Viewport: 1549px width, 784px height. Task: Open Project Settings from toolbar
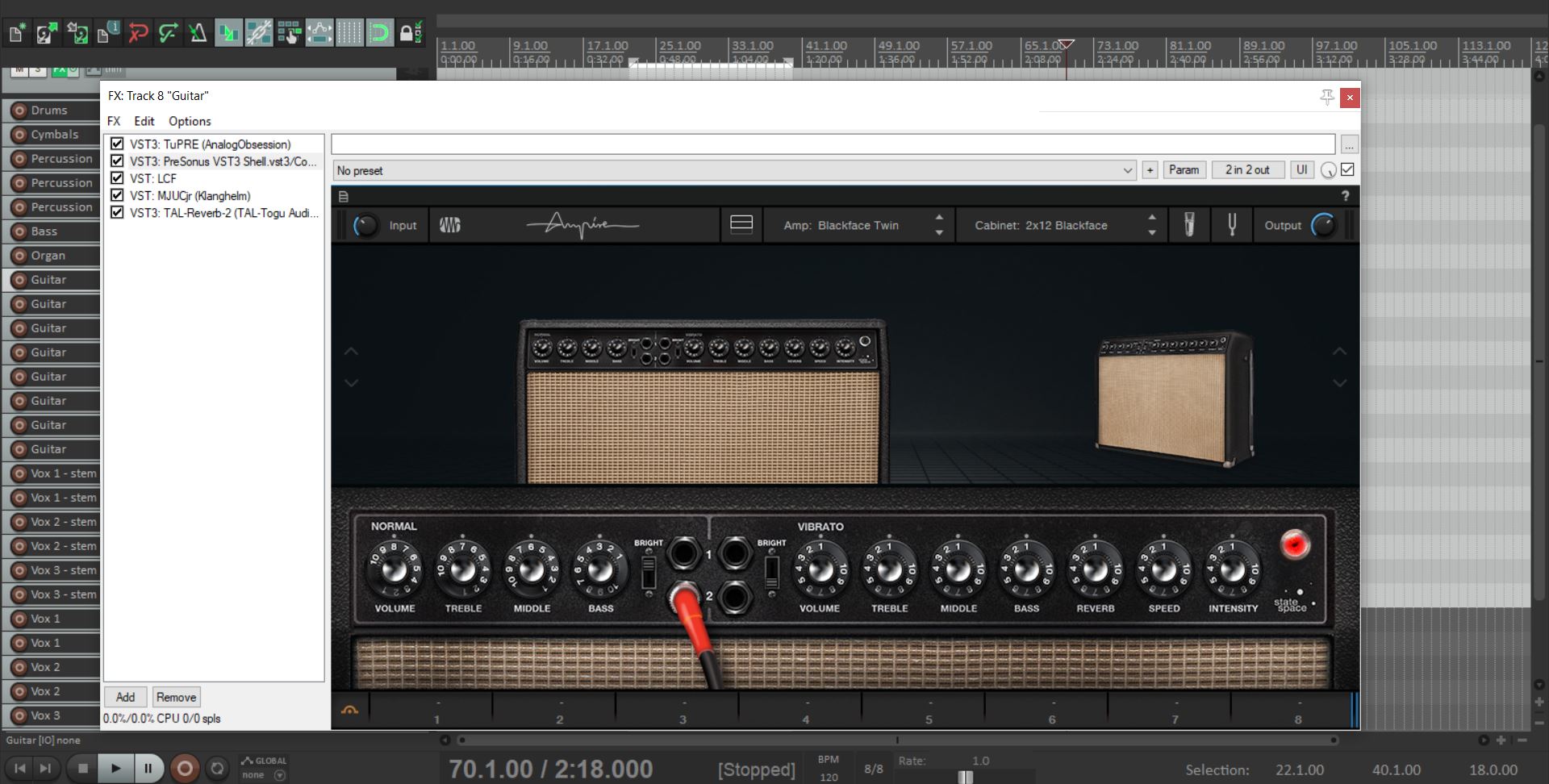[x=108, y=33]
